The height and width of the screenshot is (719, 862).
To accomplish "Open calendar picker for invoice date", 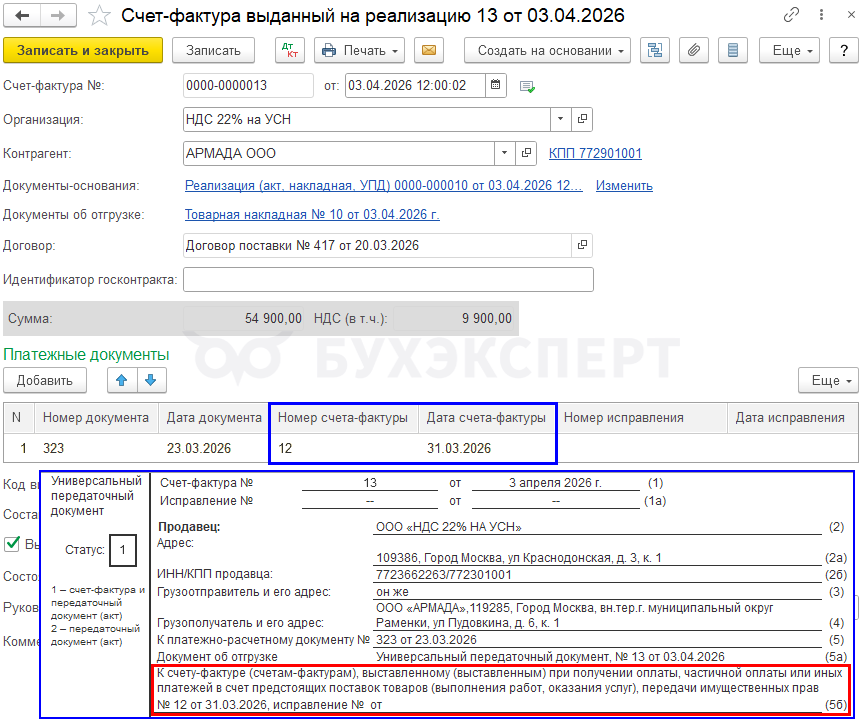I will (496, 86).
